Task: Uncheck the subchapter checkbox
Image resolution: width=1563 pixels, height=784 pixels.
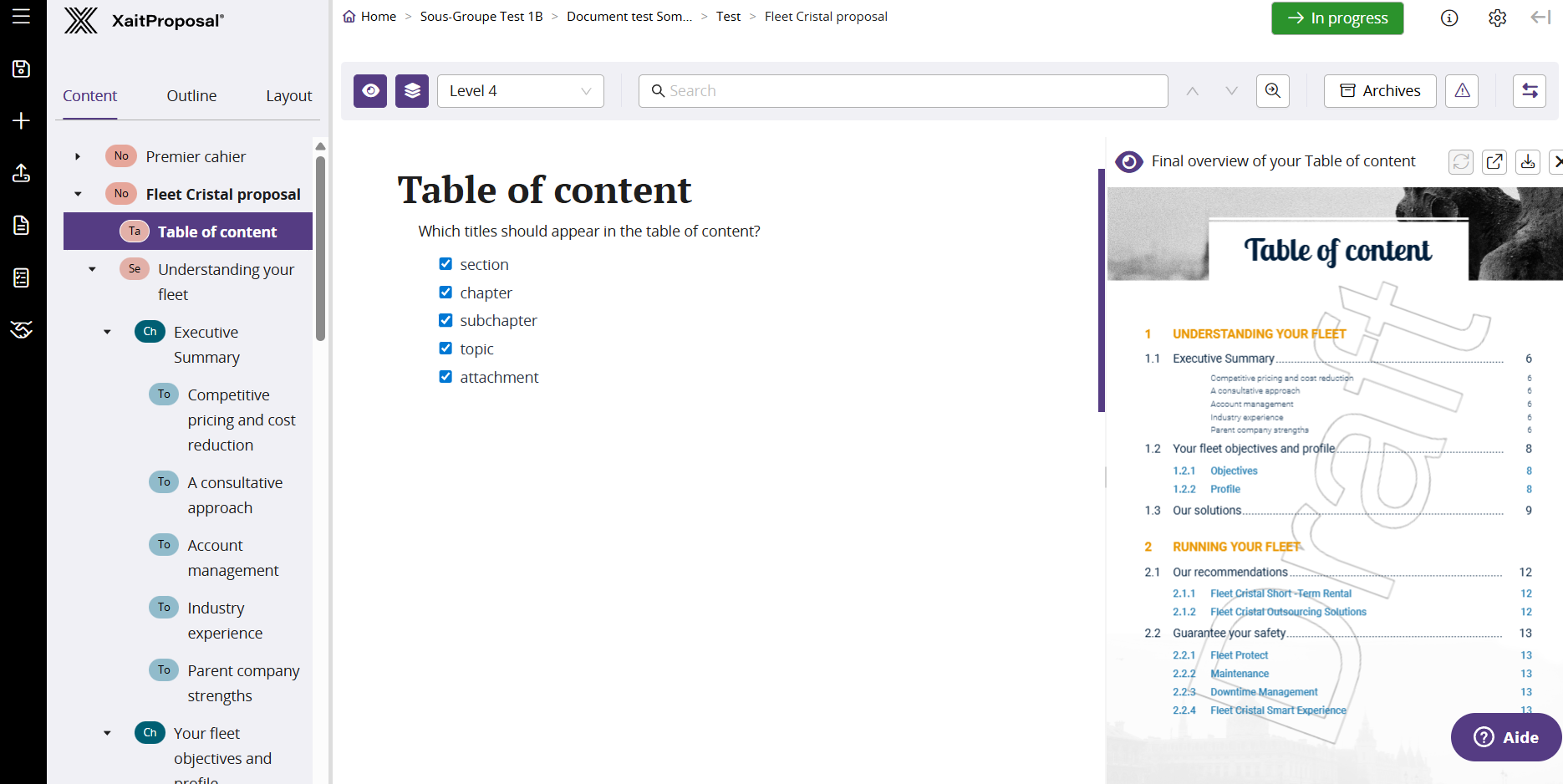Action: (x=445, y=319)
